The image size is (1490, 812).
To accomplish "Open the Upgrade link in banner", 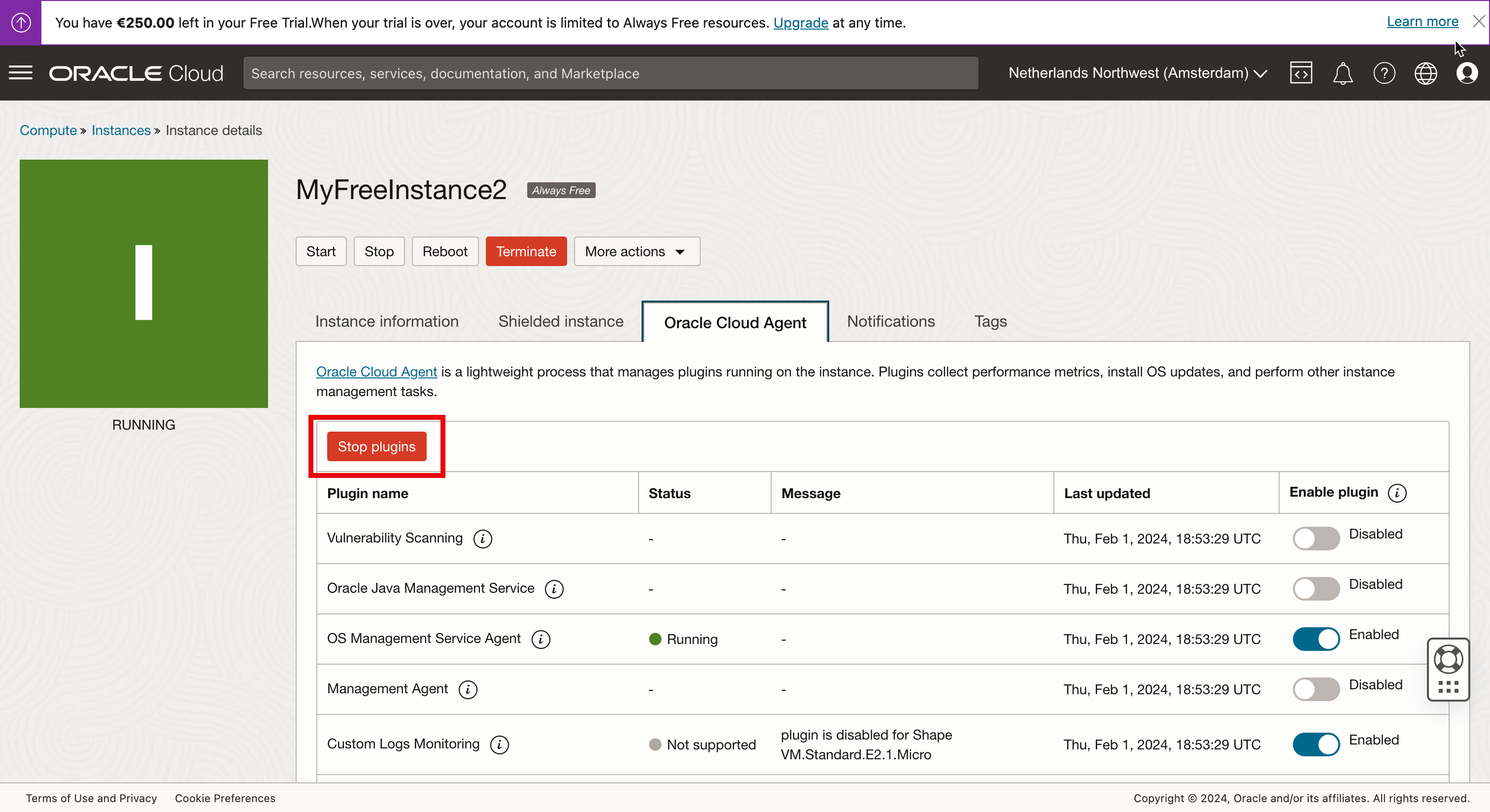I will [800, 23].
